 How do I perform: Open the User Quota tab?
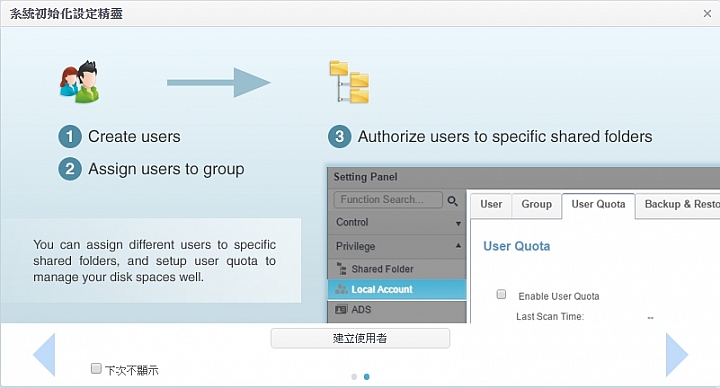tap(598, 205)
